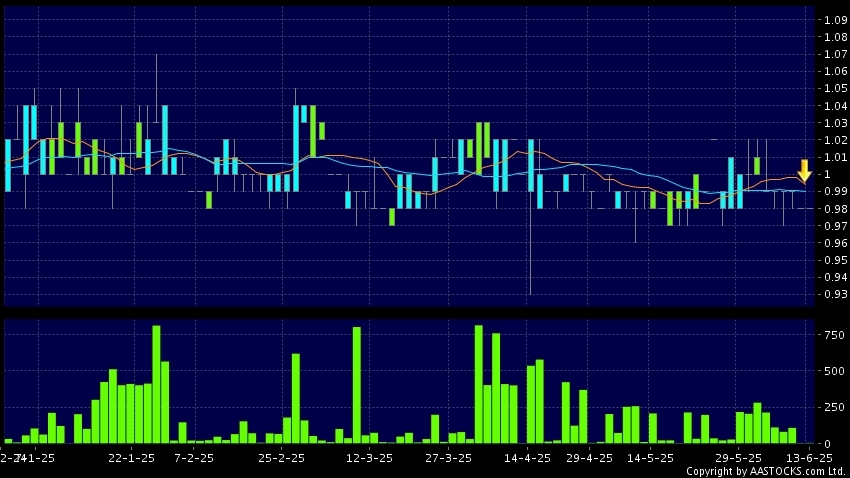Click the isolated tall volume bar above 12-3-25
This screenshot has height=478, width=850.
click(357, 385)
